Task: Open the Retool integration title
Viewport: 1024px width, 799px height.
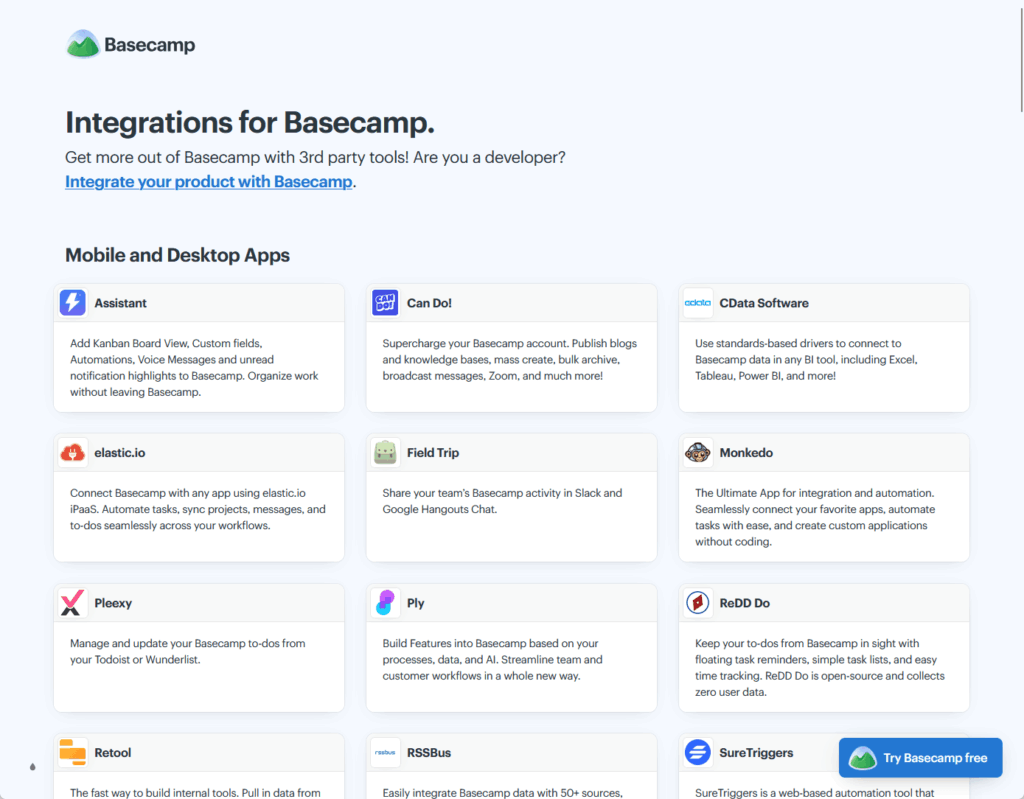Action: [x=112, y=753]
